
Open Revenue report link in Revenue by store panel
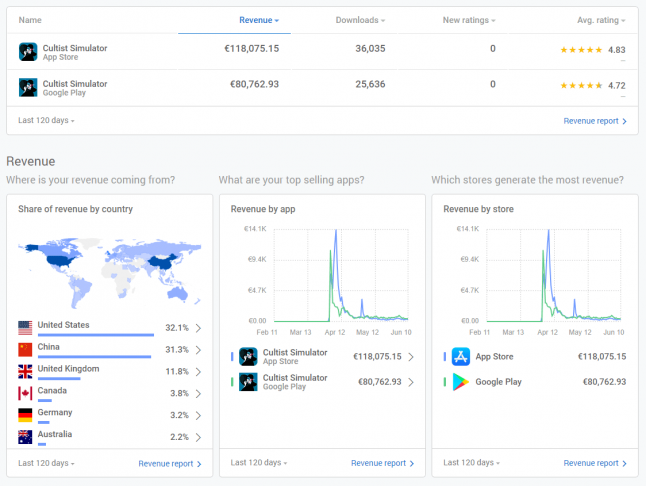coord(595,463)
